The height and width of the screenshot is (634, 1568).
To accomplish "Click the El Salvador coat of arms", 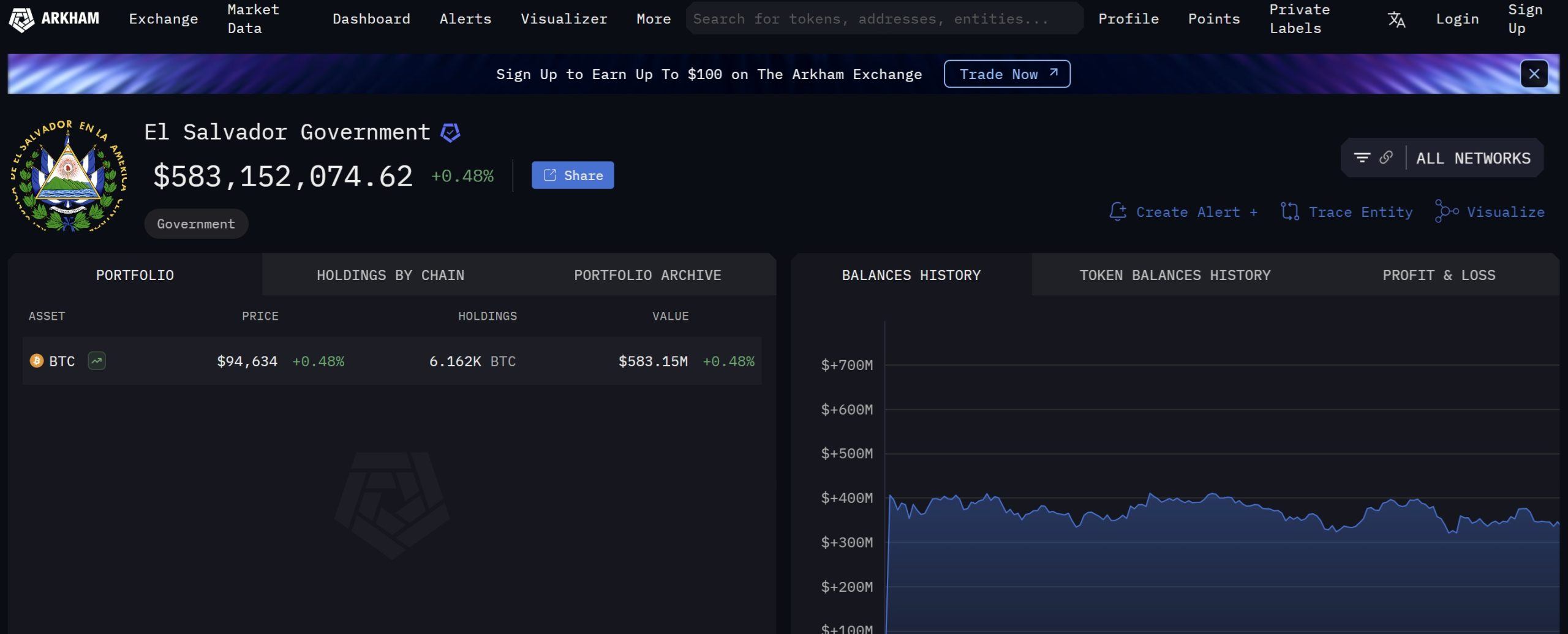I will 69,176.
